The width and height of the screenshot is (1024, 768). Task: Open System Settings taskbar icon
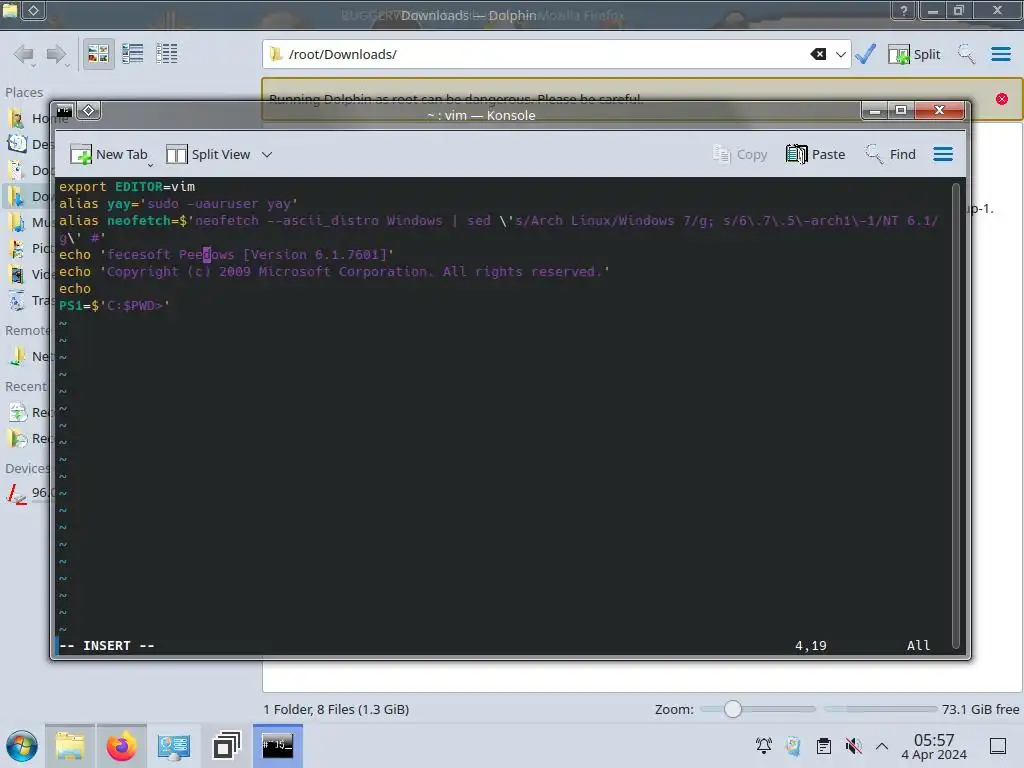pos(174,746)
